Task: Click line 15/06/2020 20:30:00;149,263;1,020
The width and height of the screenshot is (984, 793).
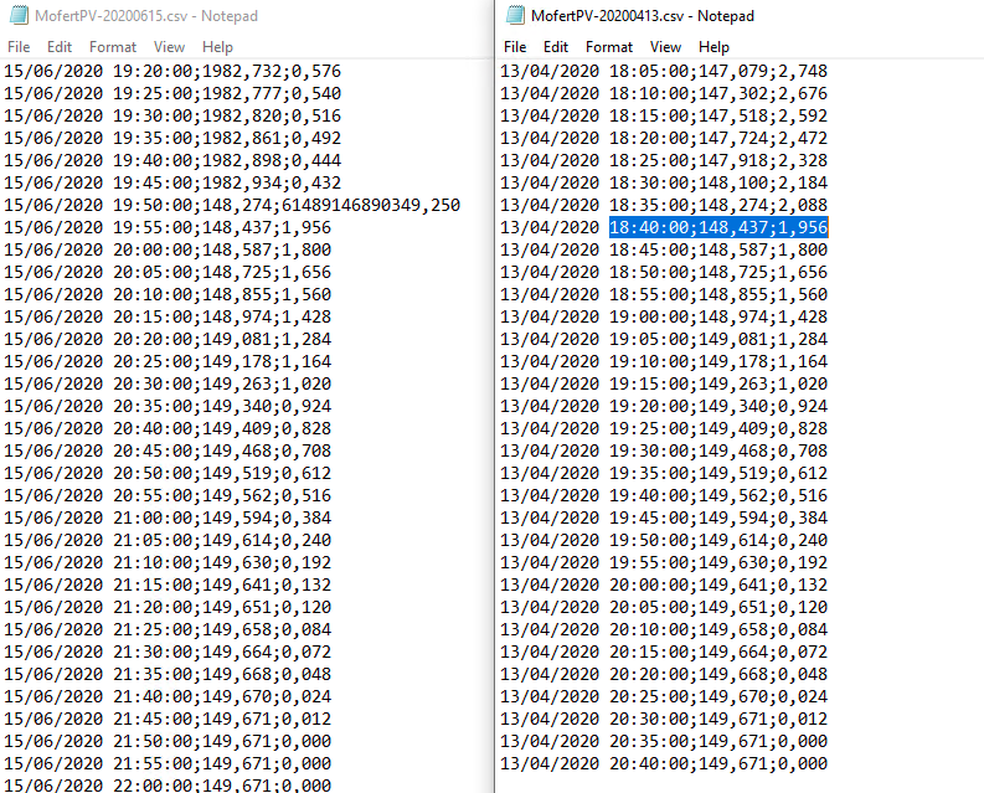Action: [168, 384]
